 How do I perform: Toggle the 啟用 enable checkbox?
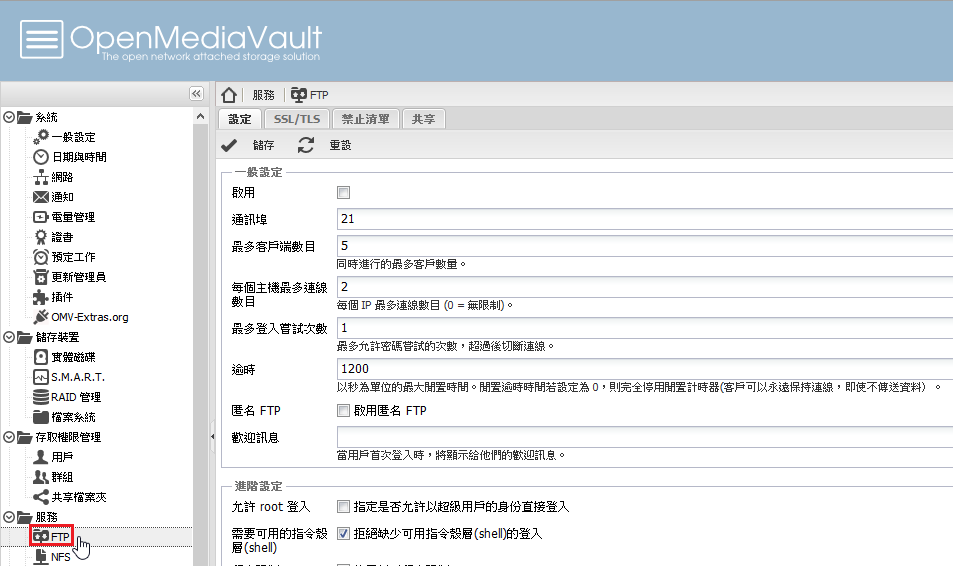343,193
